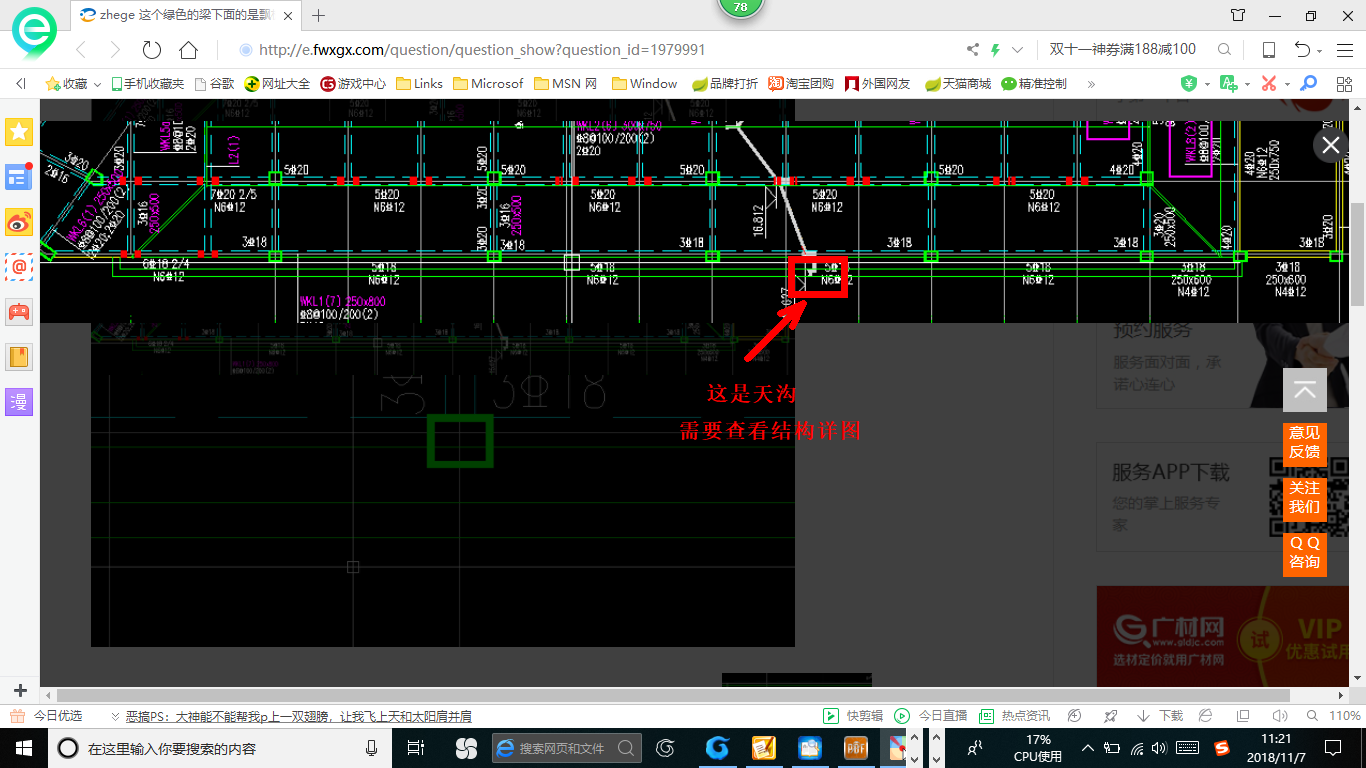1366x768 pixels.
Task: Open the 网址大全 bookmark
Action: click(x=278, y=84)
